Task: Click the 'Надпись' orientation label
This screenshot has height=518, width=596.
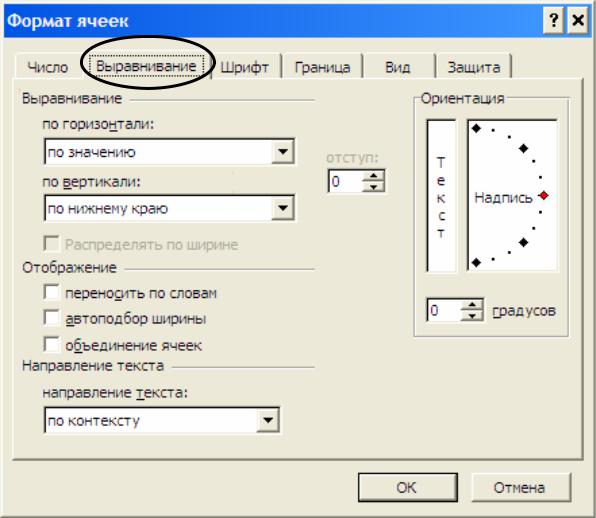Action: (x=503, y=198)
